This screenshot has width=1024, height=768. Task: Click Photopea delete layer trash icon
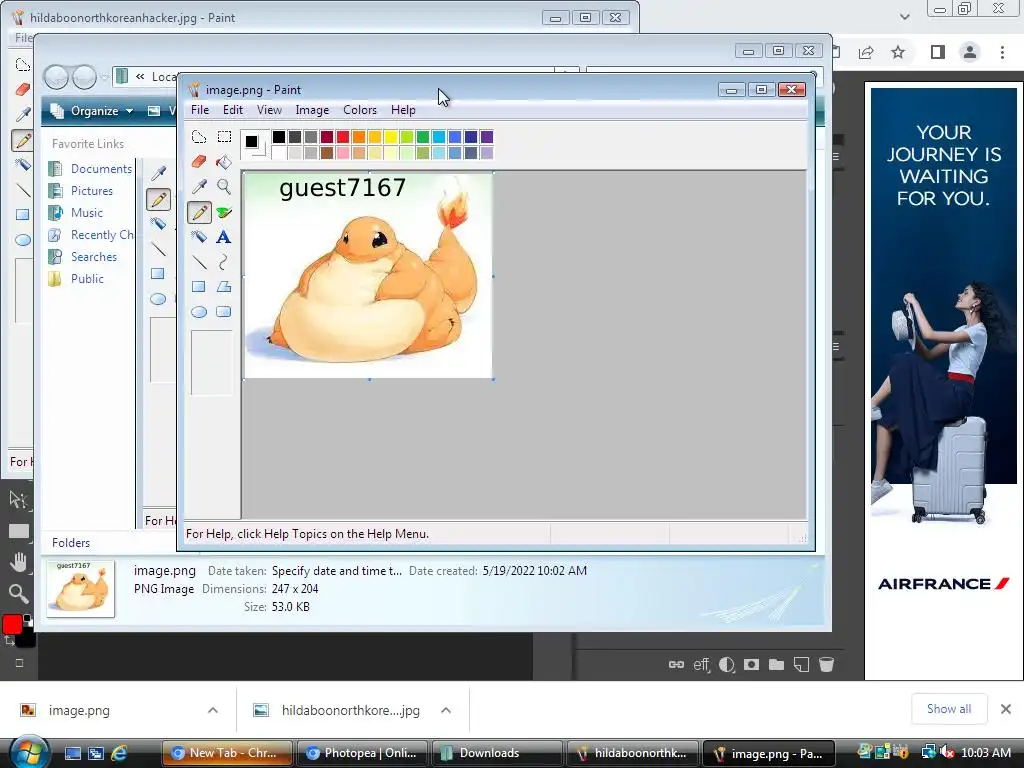pos(826,665)
